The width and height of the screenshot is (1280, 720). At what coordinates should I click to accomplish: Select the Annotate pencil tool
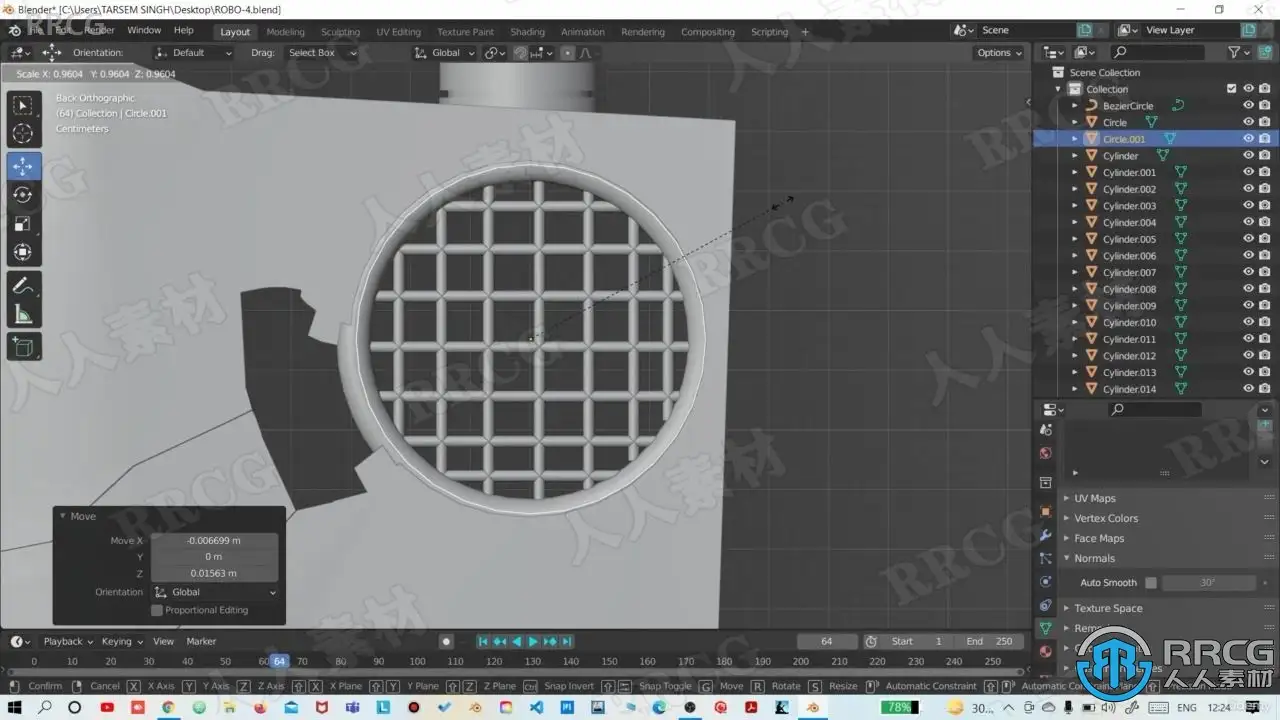(x=24, y=286)
